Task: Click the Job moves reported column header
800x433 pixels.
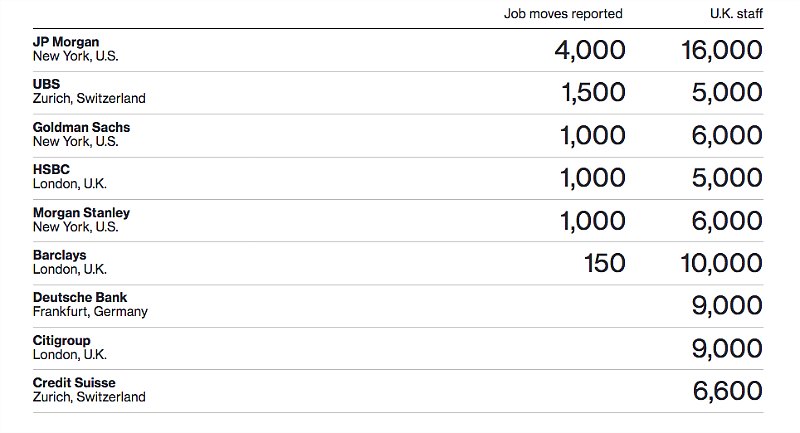Action: point(565,14)
